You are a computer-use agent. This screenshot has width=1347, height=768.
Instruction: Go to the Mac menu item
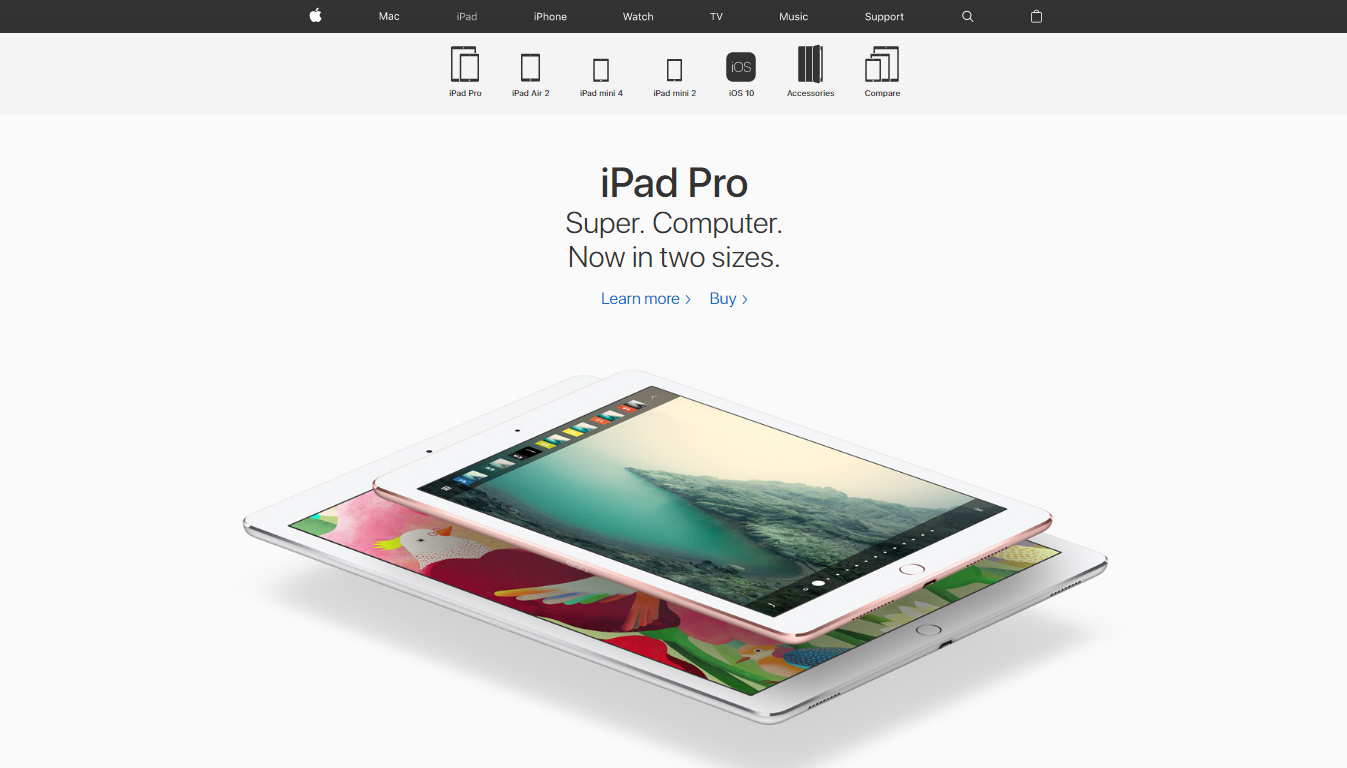click(389, 16)
